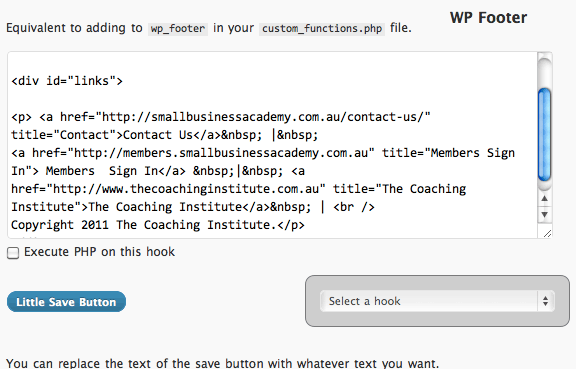Enable the Execute PHP on this hook checkbox
The height and width of the screenshot is (369, 576).
pyautogui.click(x=13, y=253)
